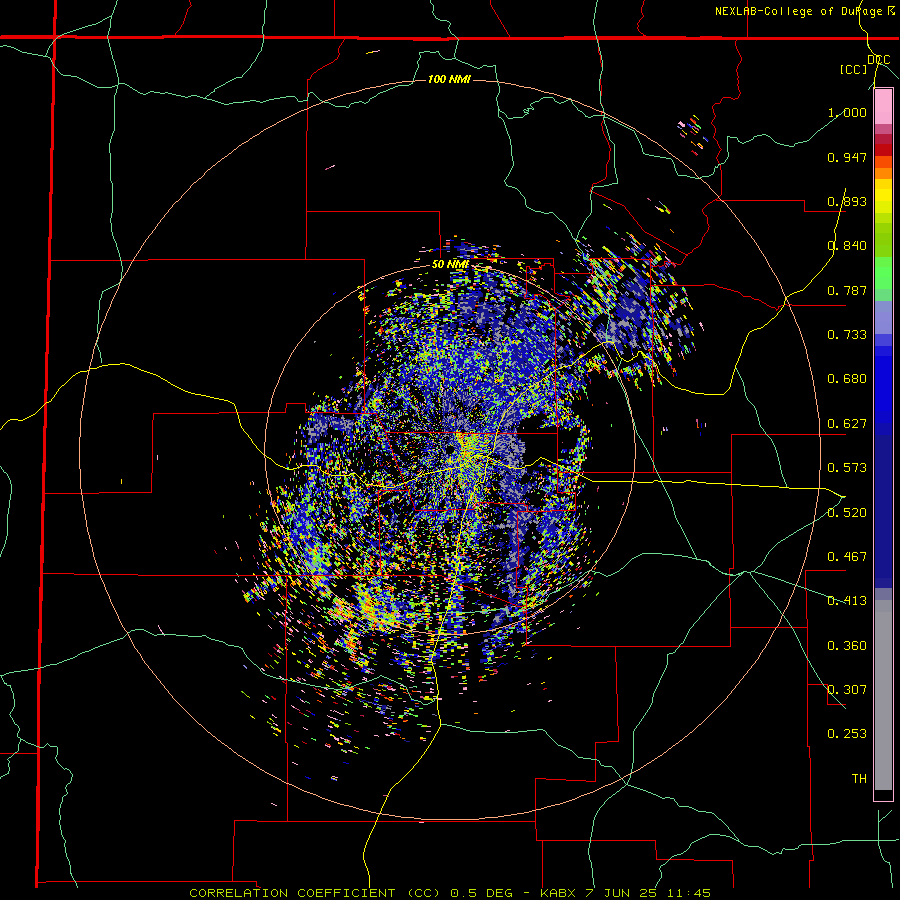900x900 pixels.
Task: Select the 0.413 scale value
Action: point(847,601)
